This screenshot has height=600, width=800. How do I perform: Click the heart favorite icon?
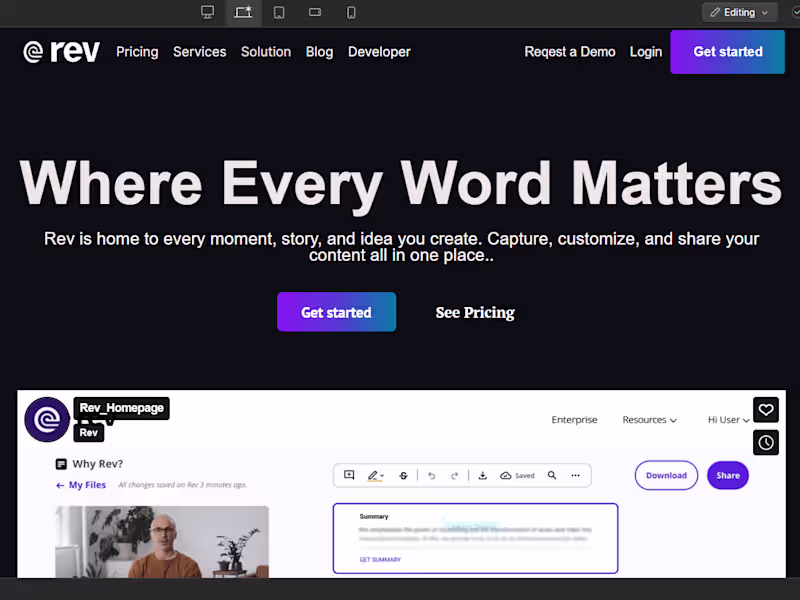[766, 410]
